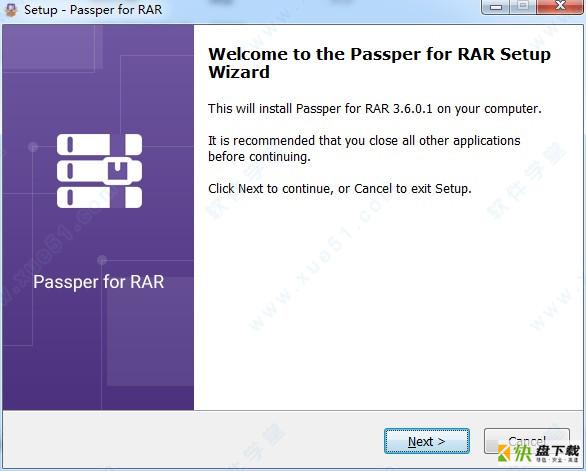The width and height of the screenshot is (586, 471).
Task: Close the Setup window with X
Action: [560, 6]
